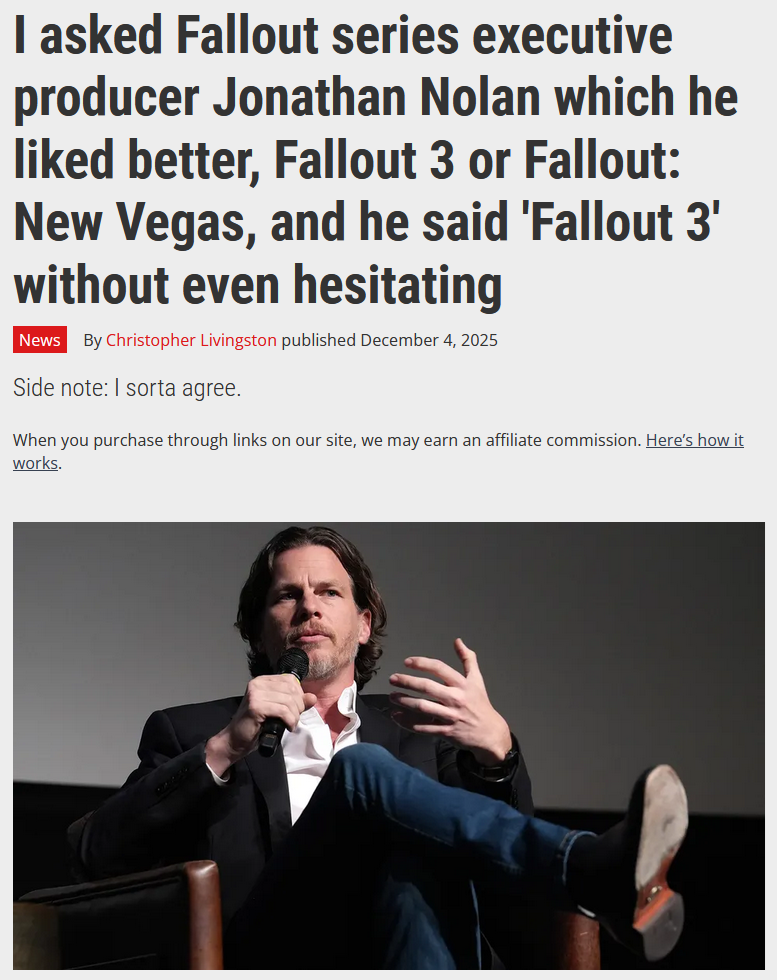Click the "Side note: I sorta agree" subheading
The image size is (777, 980).
pos(127,388)
